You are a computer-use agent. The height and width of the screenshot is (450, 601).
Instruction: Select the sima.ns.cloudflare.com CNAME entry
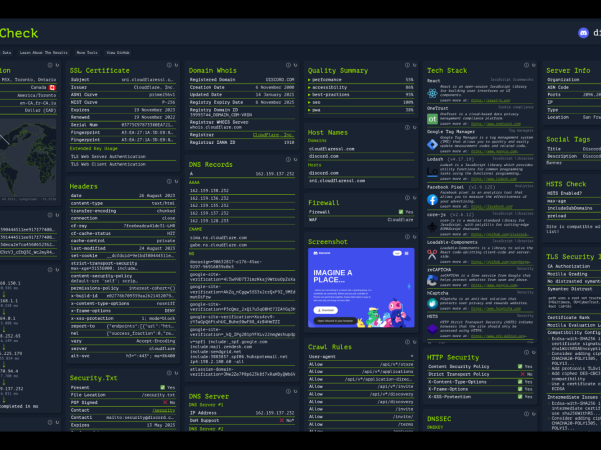point(218,238)
